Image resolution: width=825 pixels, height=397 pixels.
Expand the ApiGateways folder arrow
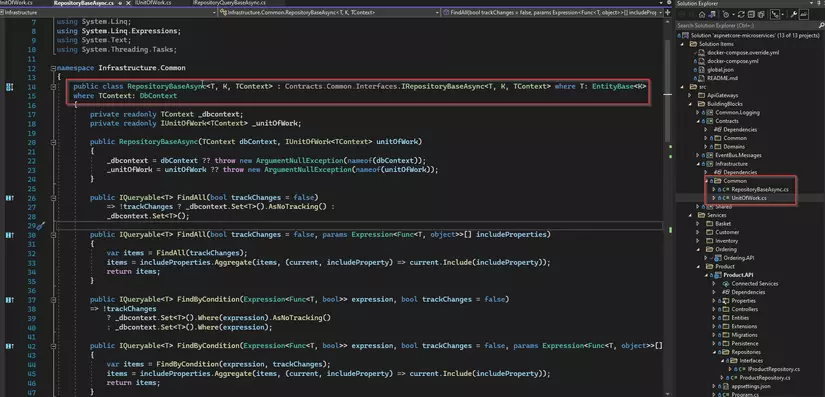coord(691,95)
